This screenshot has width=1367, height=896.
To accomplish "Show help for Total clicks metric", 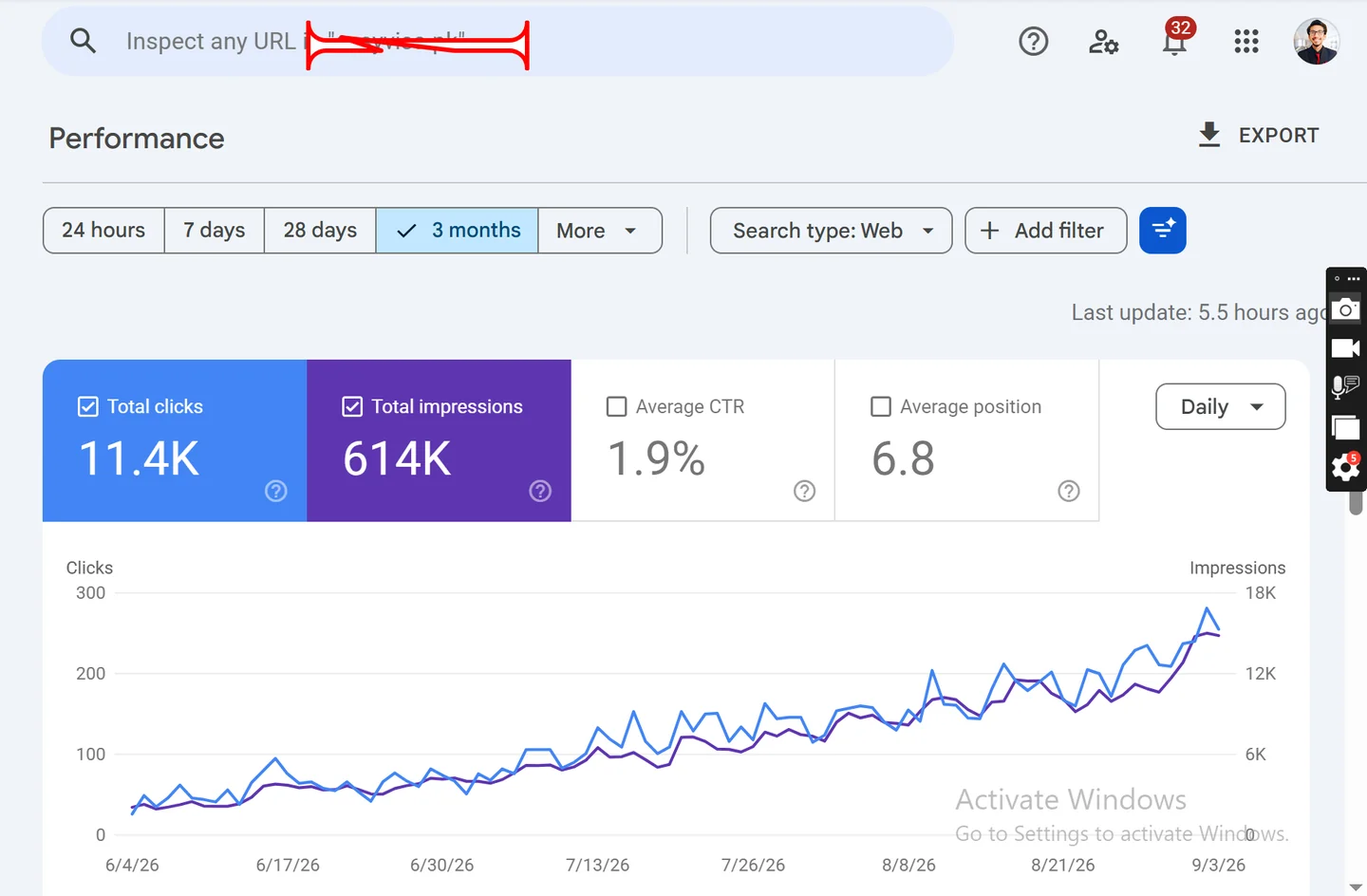I will pyautogui.click(x=276, y=491).
